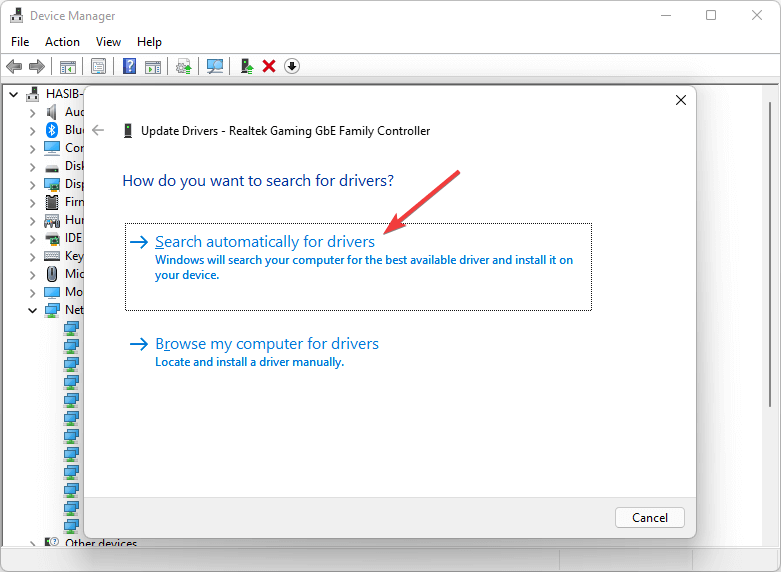The image size is (781, 572).
Task: Click the Forward arrow toolbar icon
Action: click(x=37, y=66)
